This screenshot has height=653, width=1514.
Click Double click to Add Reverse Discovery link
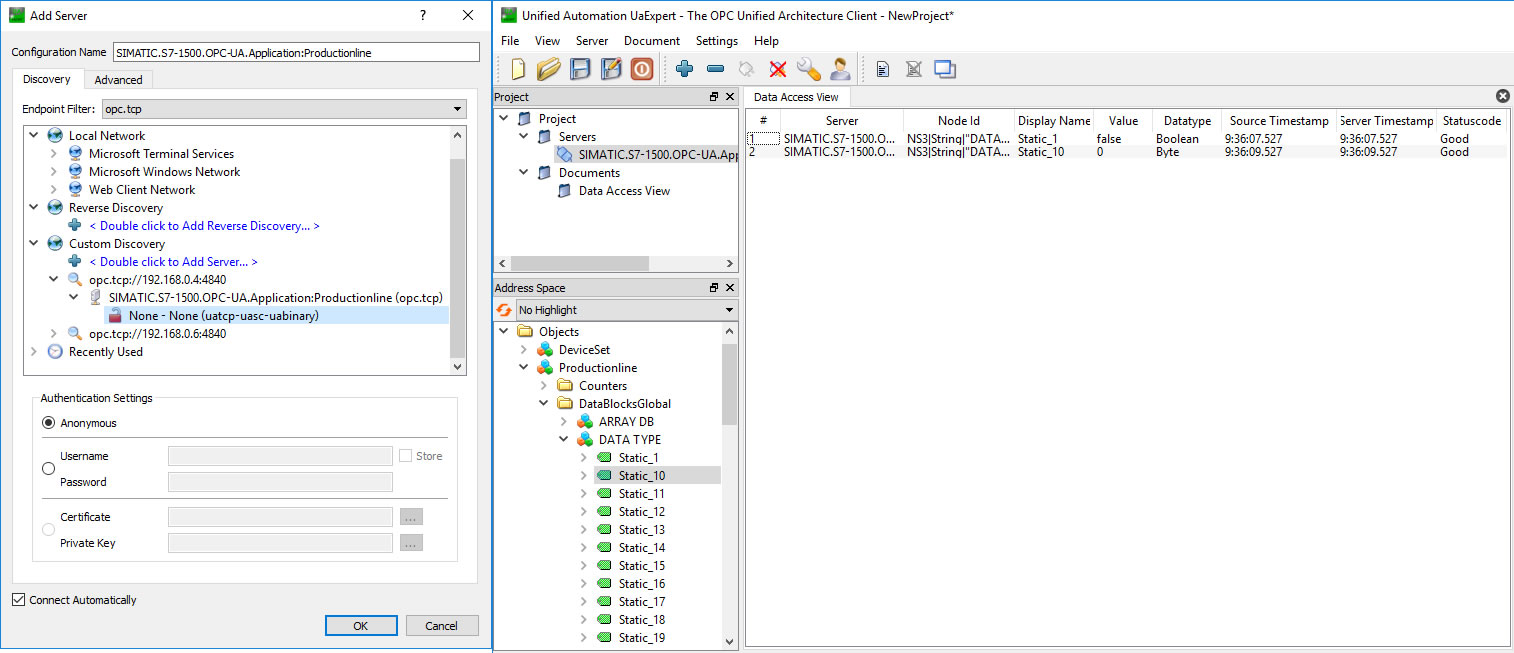[x=204, y=226]
